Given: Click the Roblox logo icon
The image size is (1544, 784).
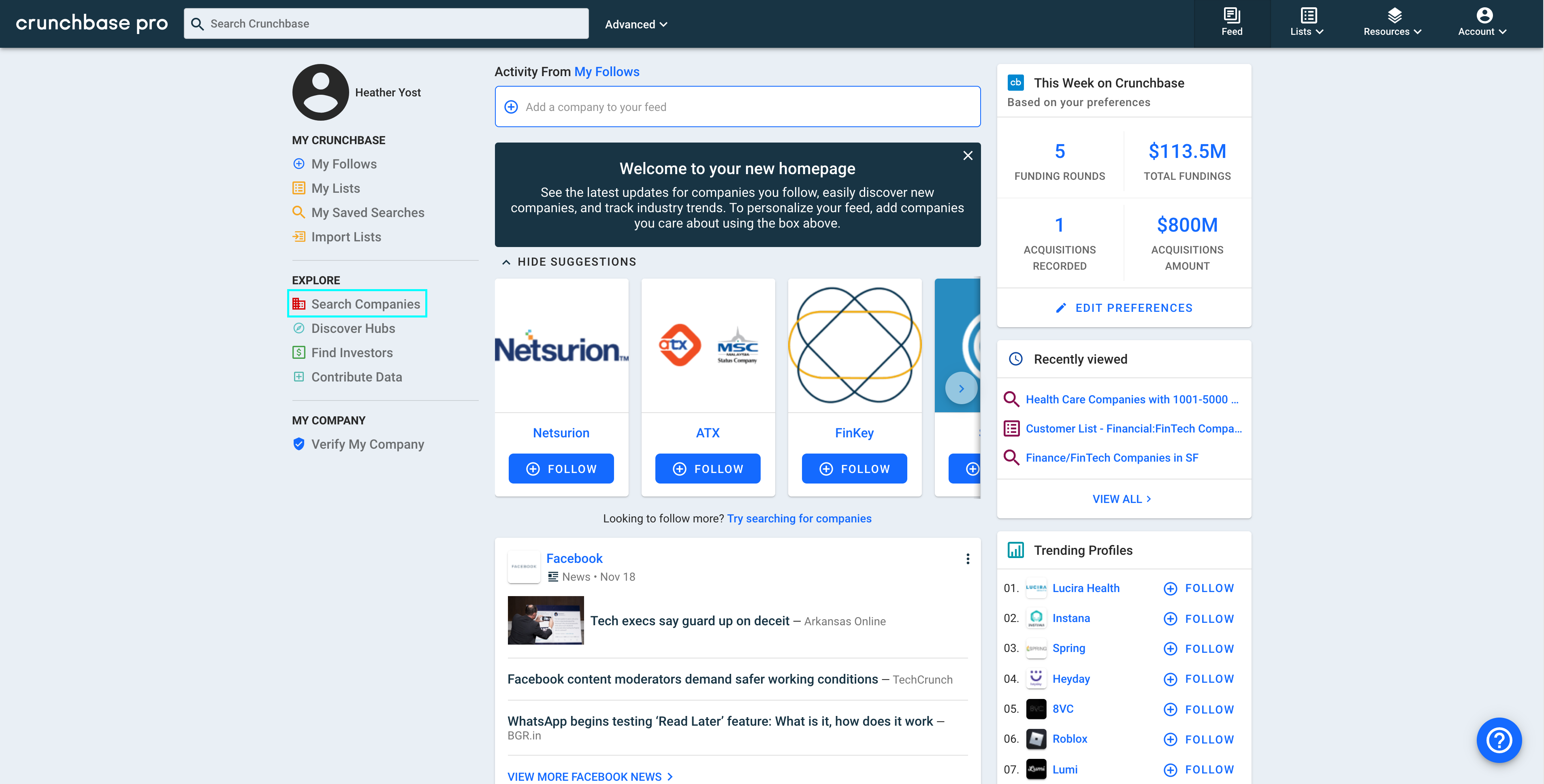Looking at the screenshot, I should (1036, 739).
